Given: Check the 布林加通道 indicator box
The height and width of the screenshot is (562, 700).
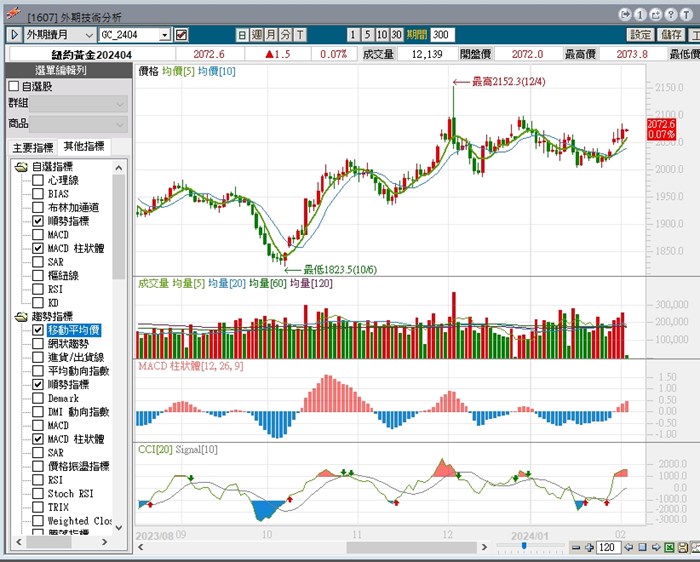Looking at the screenshot, I should tap(38, 207).
